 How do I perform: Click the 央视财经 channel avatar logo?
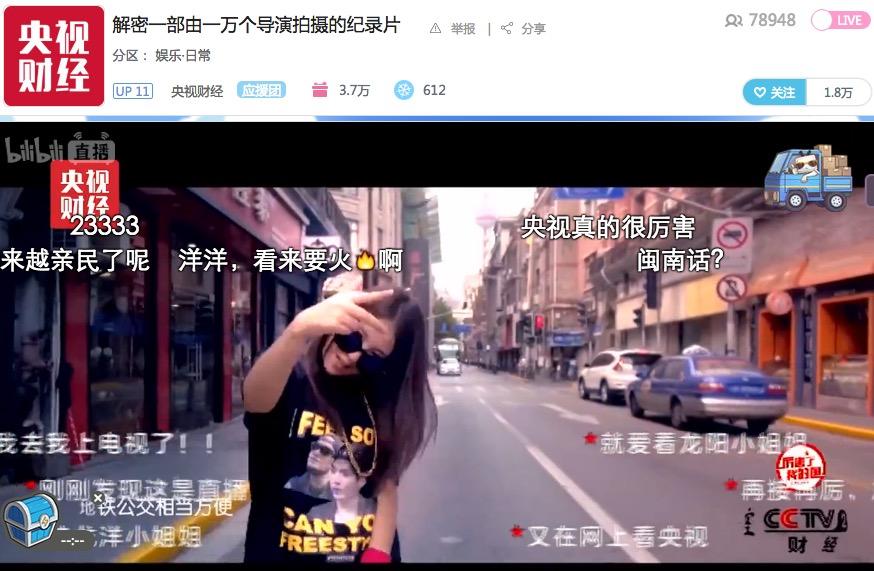54,56
